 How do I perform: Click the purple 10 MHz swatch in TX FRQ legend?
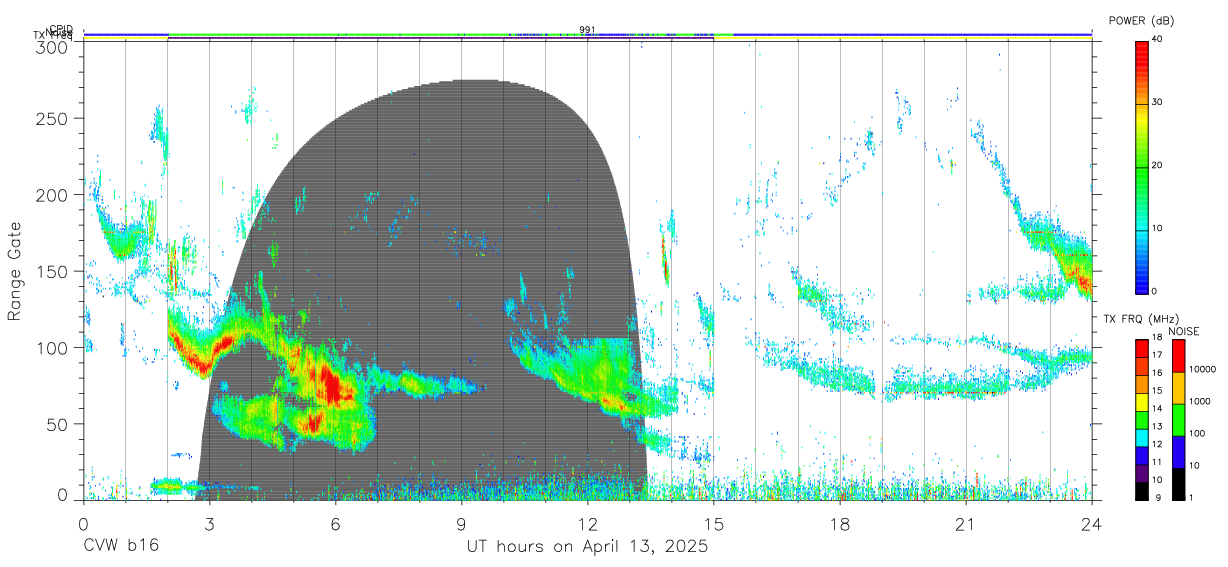[1142, 475]
